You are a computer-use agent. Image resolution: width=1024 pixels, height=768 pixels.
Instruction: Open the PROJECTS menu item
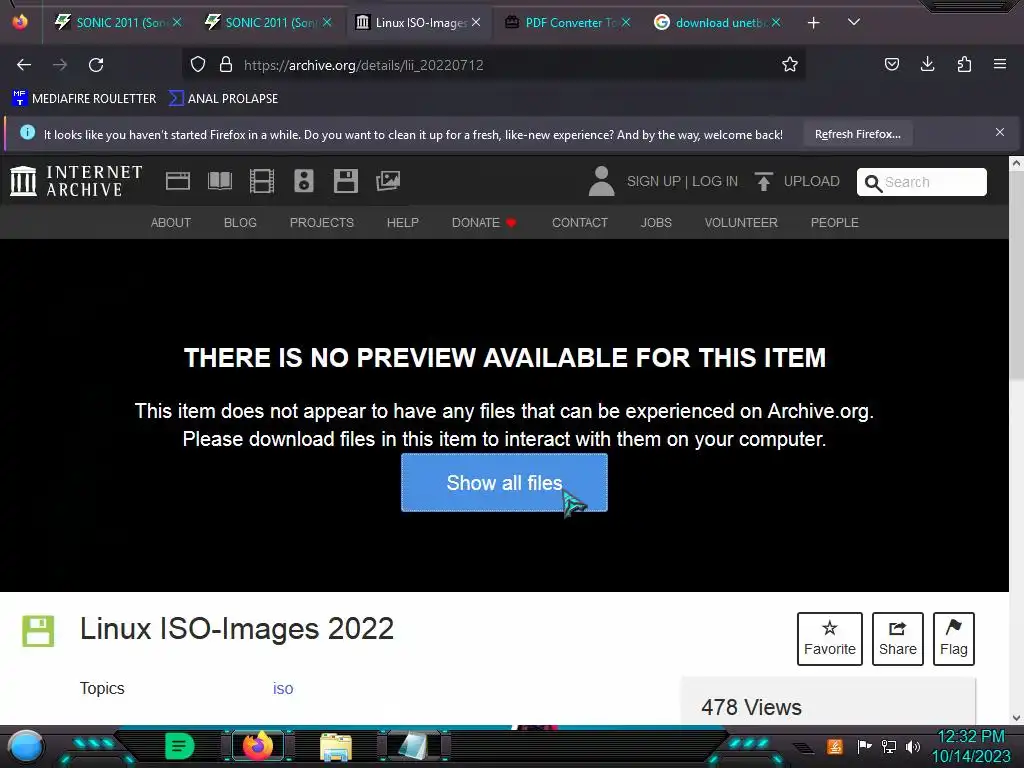[322, 223]
